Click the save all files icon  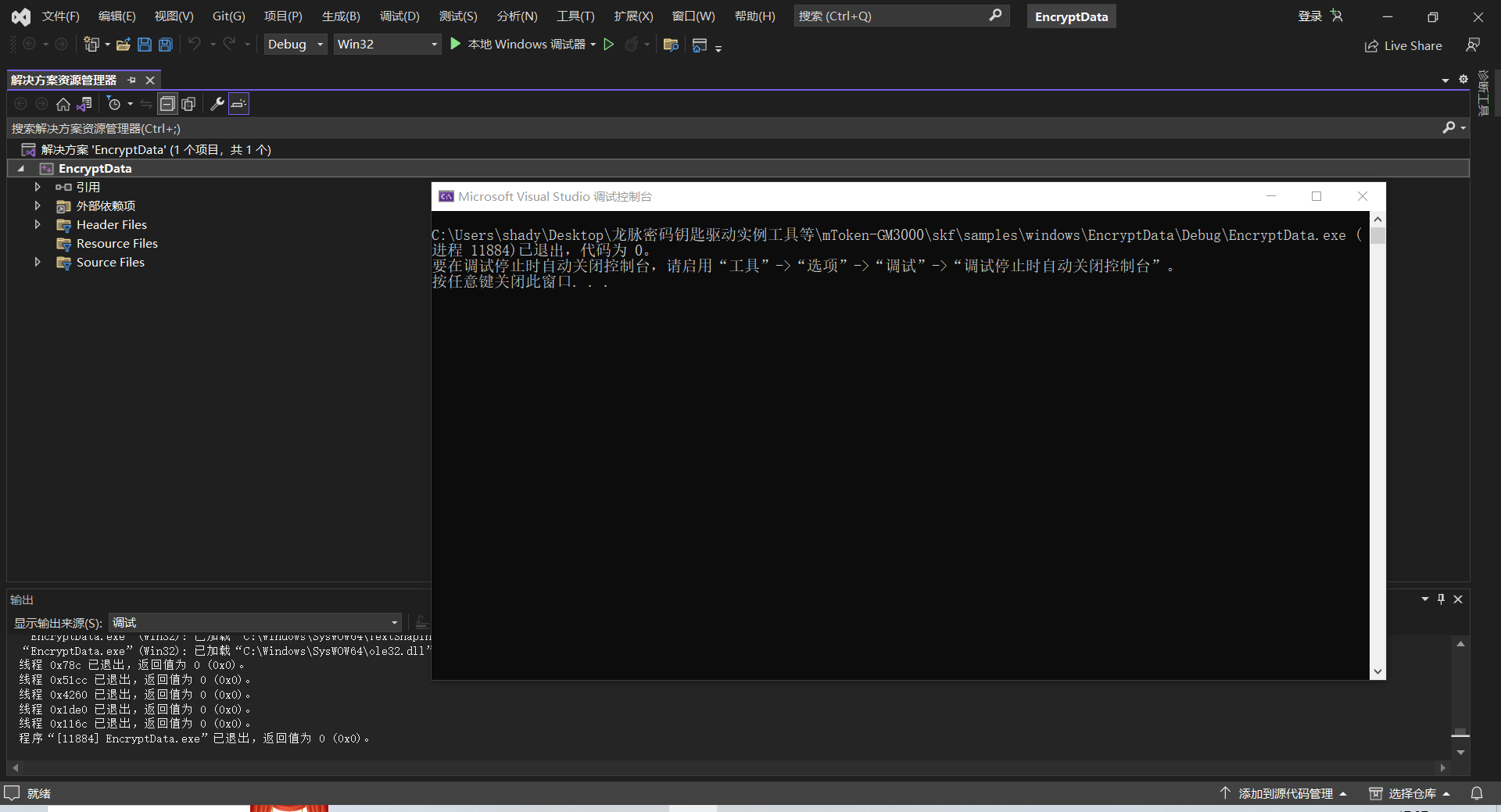(x=166, y=45)
